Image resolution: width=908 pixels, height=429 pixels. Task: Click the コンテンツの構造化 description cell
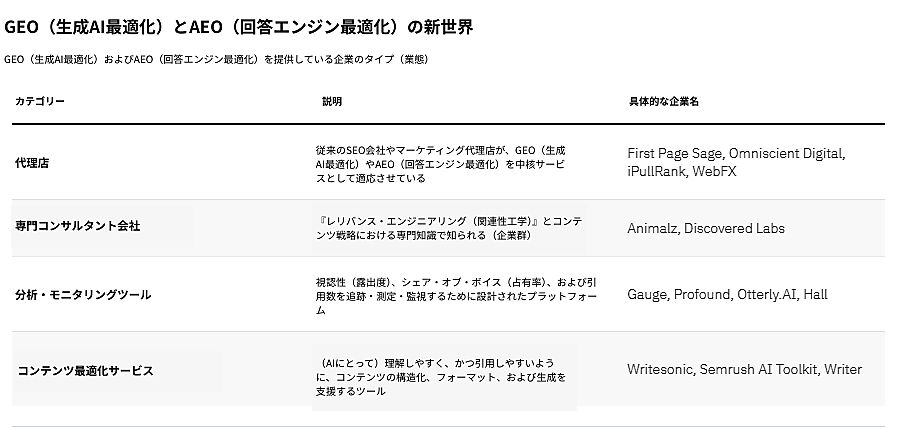(440, 377)
